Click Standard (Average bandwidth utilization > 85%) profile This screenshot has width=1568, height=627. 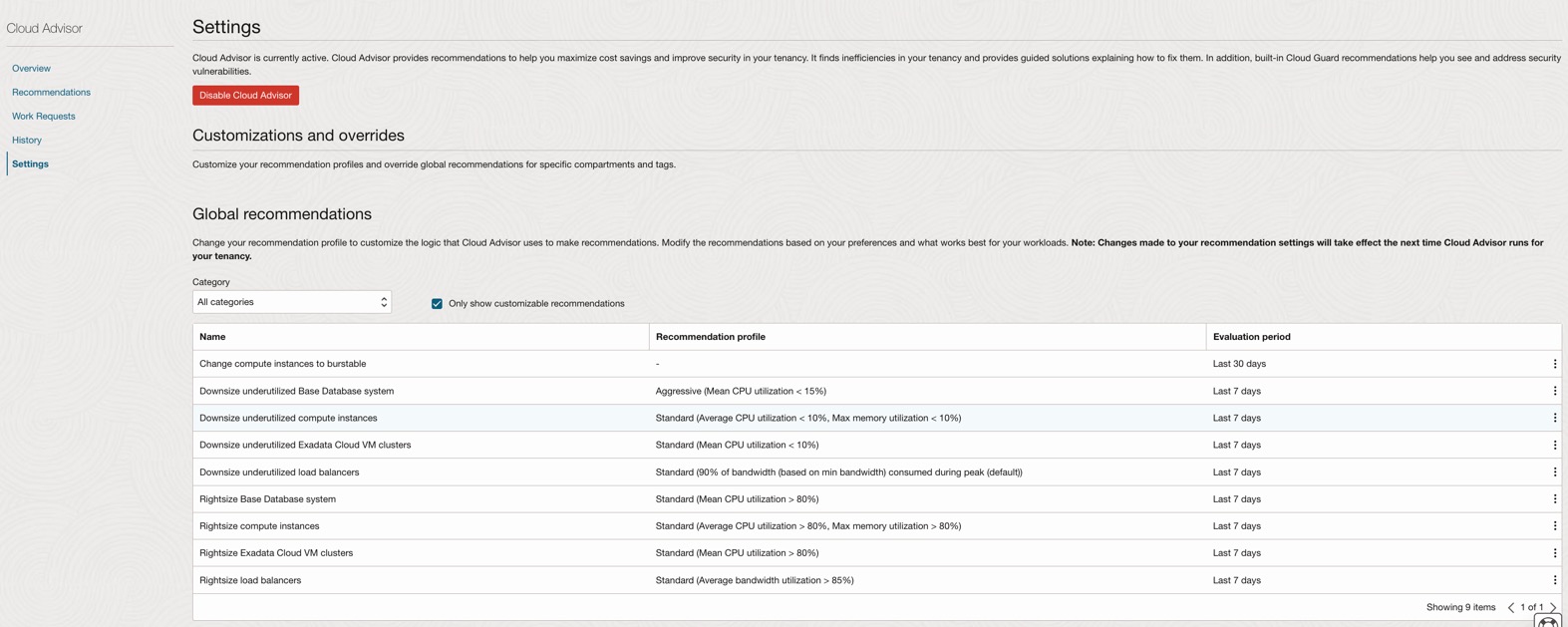point(755,580)
